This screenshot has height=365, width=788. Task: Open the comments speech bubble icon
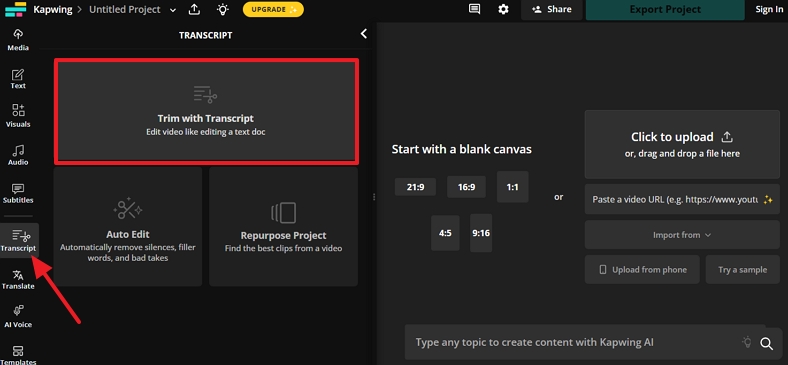(474, 9)
